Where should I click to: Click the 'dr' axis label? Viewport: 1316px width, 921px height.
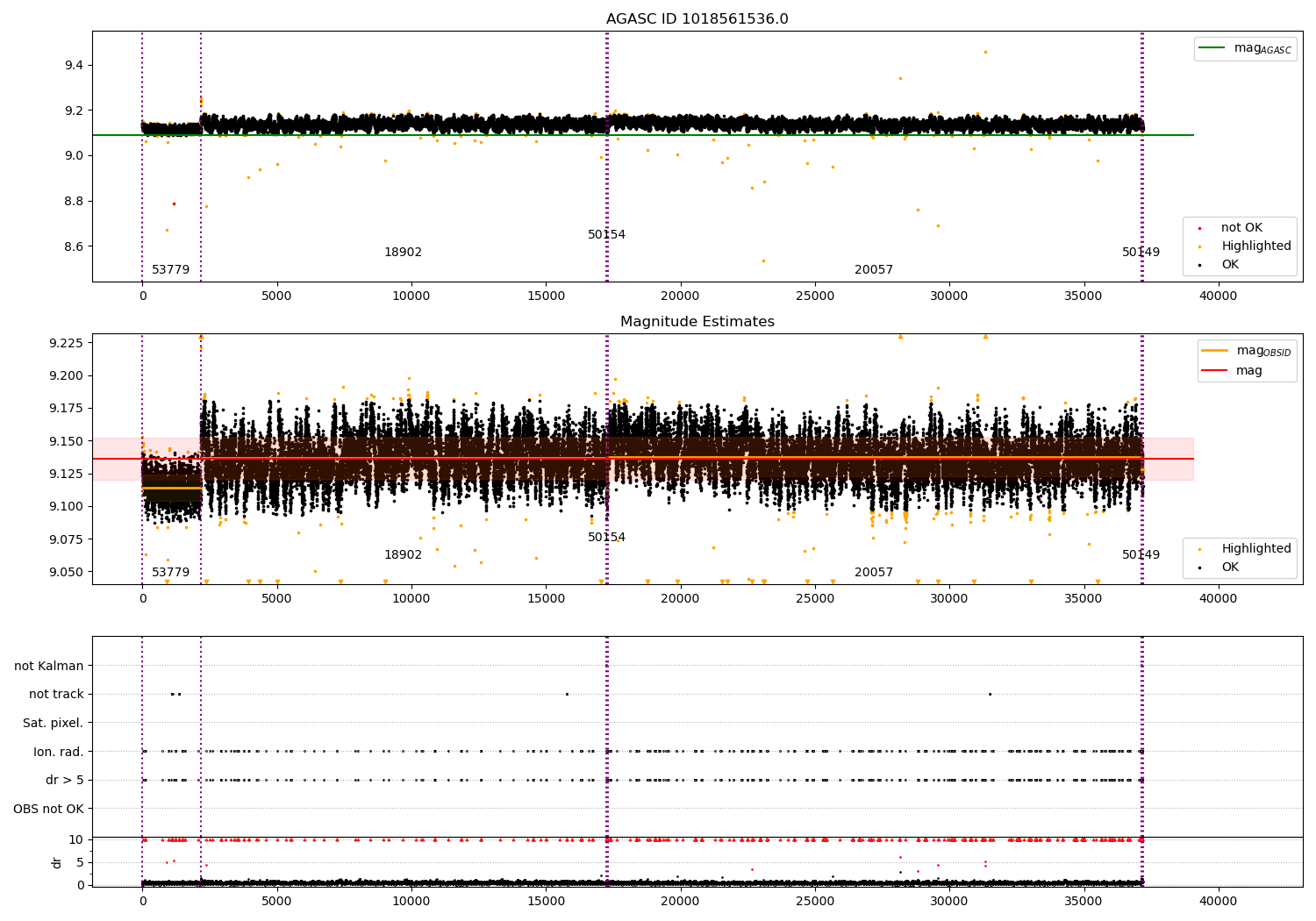57,863
